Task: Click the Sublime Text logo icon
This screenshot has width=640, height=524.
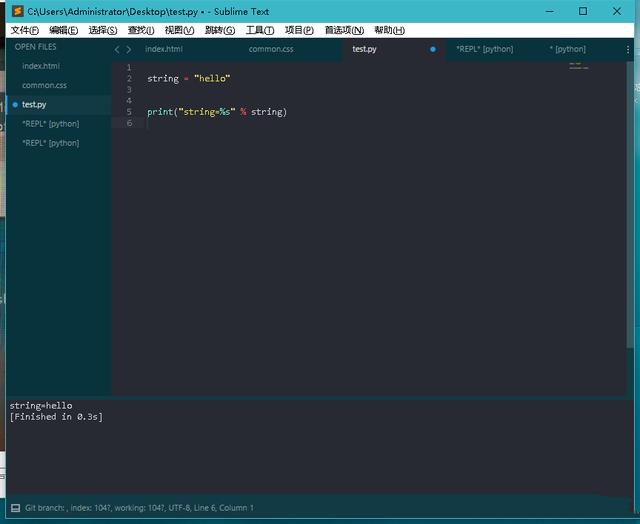Action: click(18, 11)
